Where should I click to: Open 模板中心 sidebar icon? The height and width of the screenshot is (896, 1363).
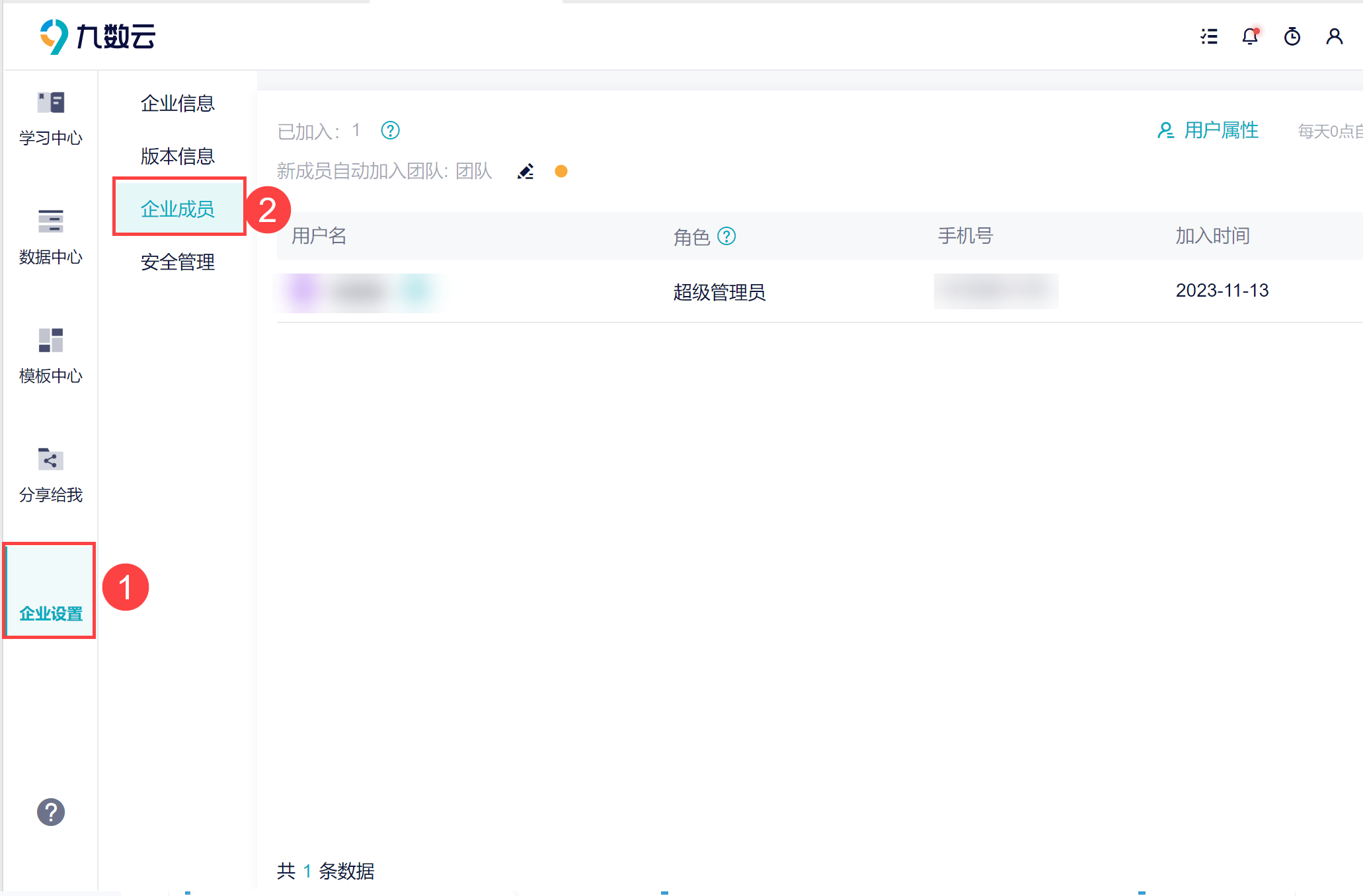pos(50,356)
